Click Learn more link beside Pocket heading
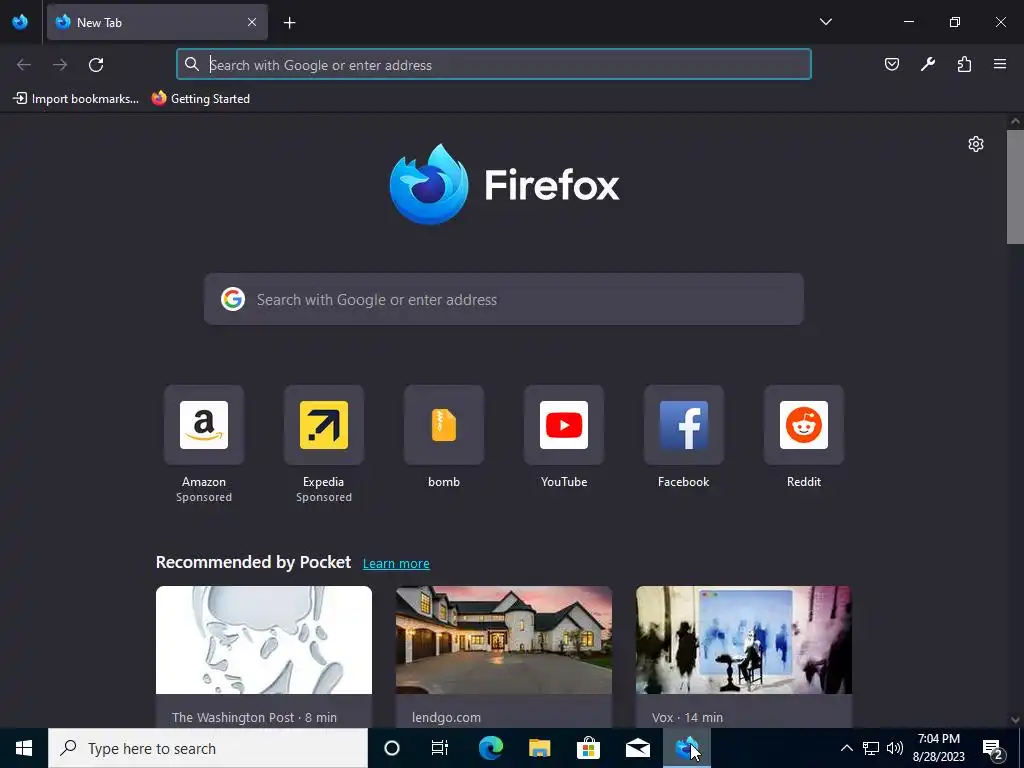1024x768 pixels. click(x=396, y=564)
